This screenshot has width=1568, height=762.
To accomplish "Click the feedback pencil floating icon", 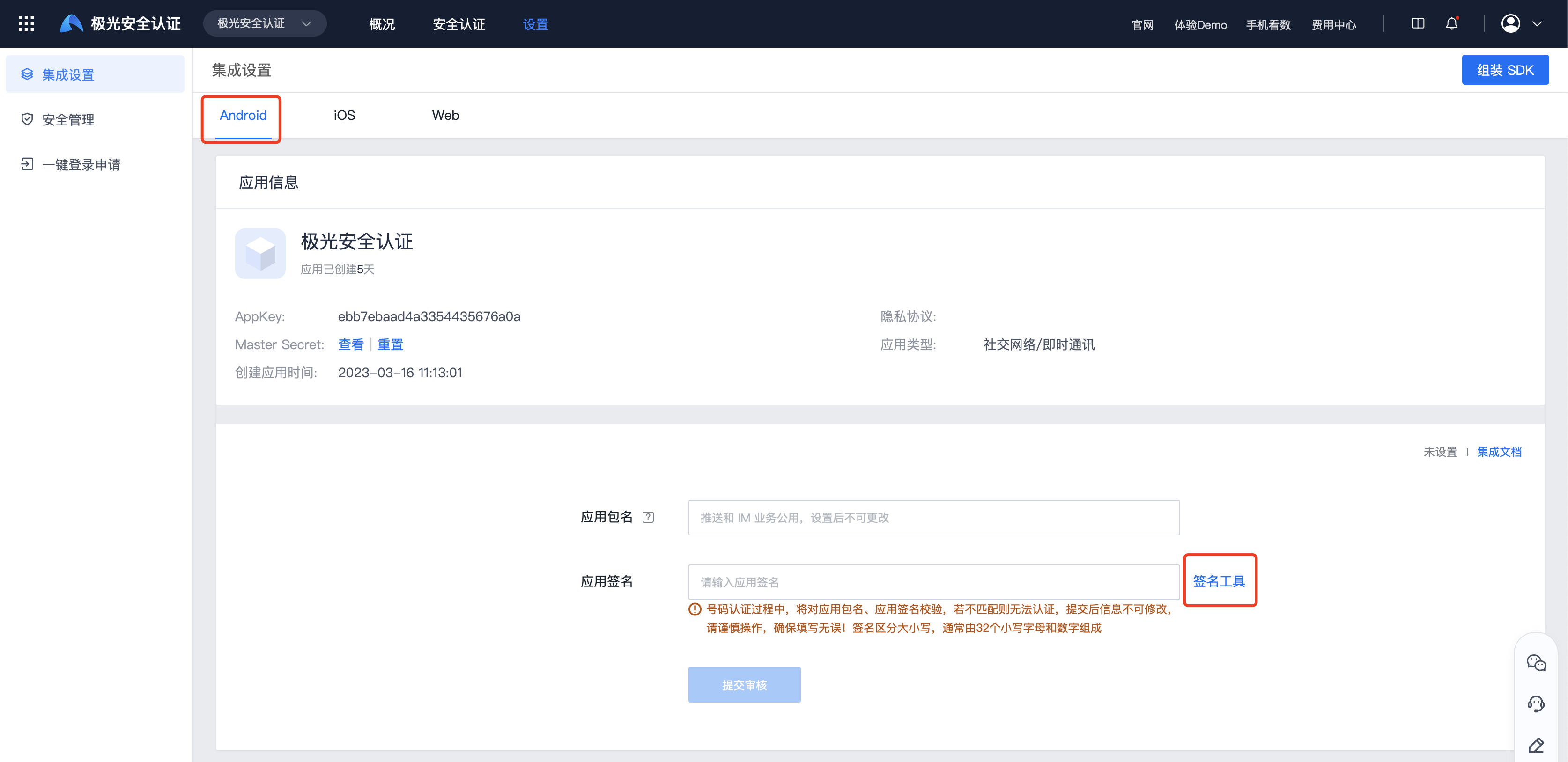I will [1536, 745].
